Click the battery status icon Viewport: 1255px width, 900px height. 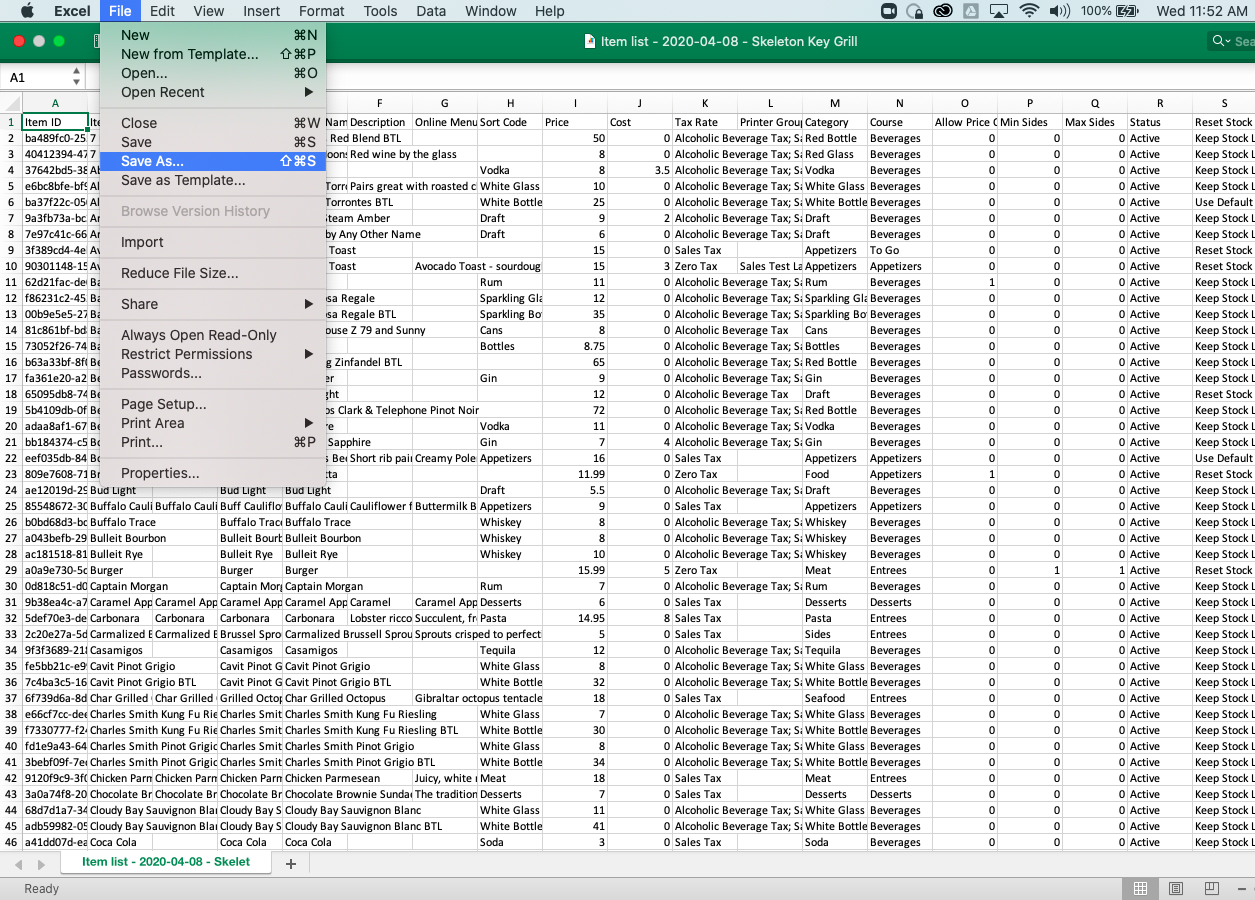pyautogui.click(x=1126, y=11)
